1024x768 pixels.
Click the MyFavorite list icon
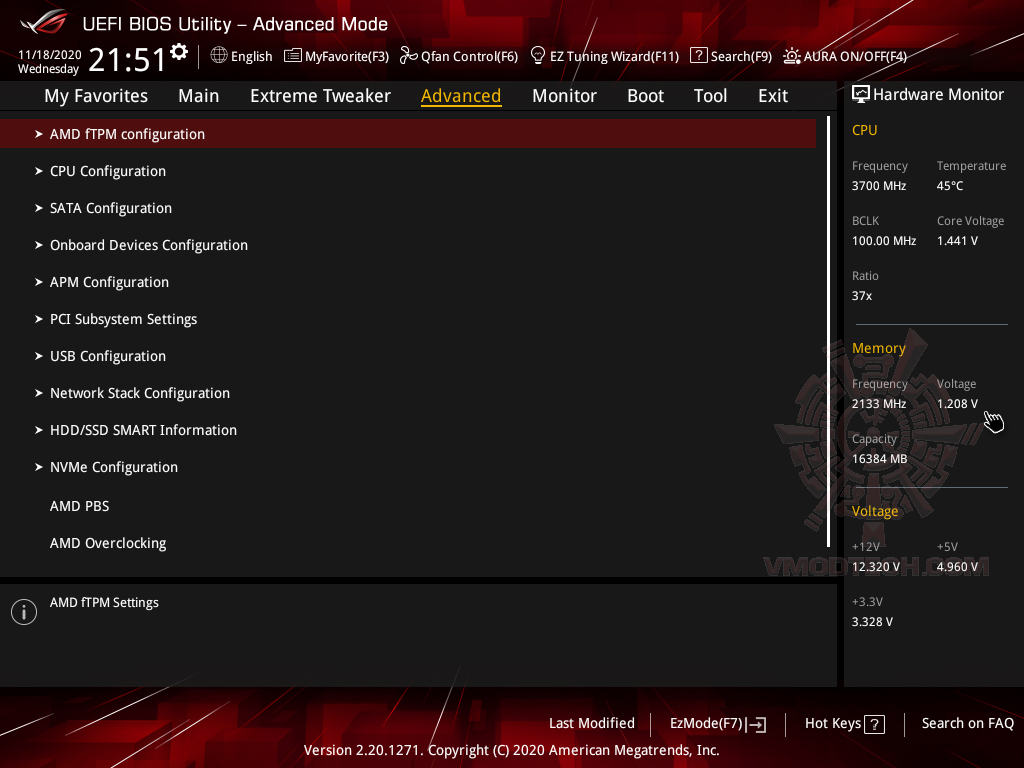tap(293, 56)
